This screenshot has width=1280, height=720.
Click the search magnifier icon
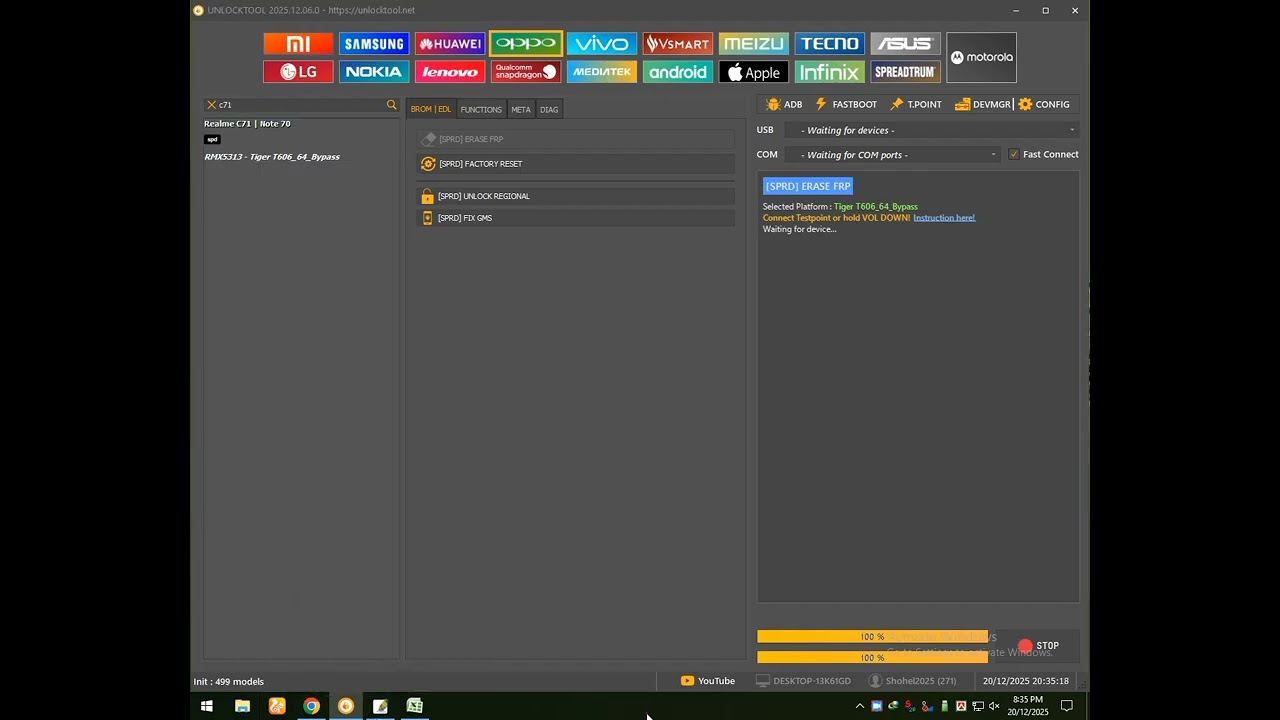point(391,105)
